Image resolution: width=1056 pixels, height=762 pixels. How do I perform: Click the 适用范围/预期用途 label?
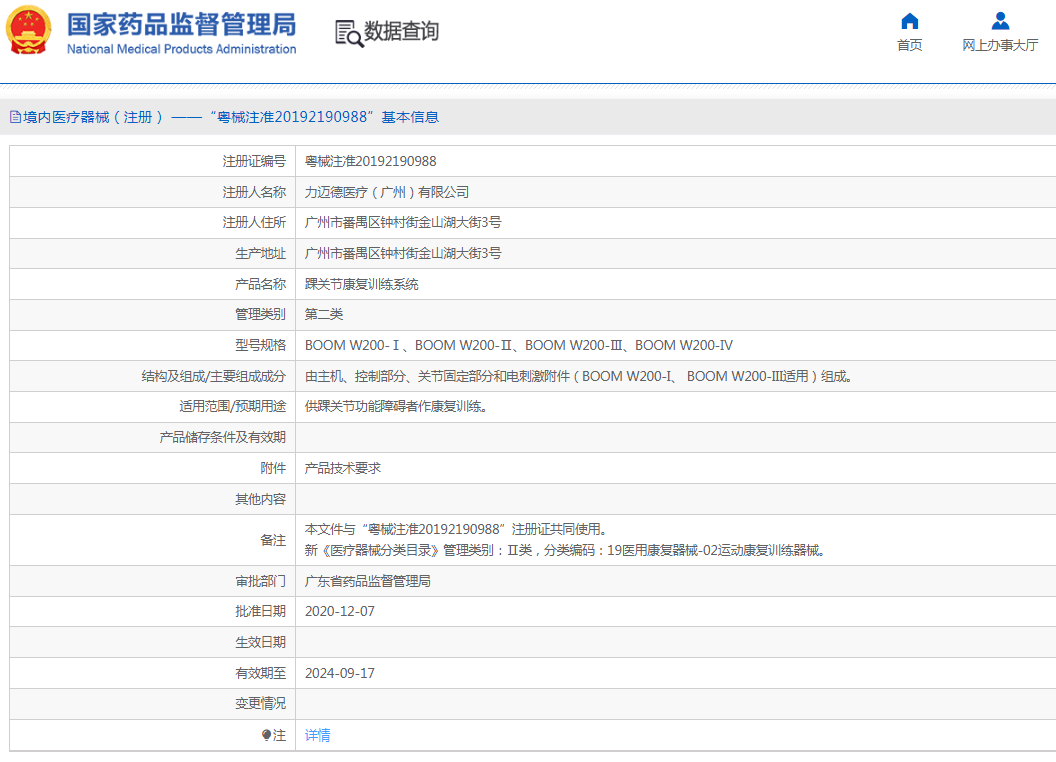click(232, 407)
